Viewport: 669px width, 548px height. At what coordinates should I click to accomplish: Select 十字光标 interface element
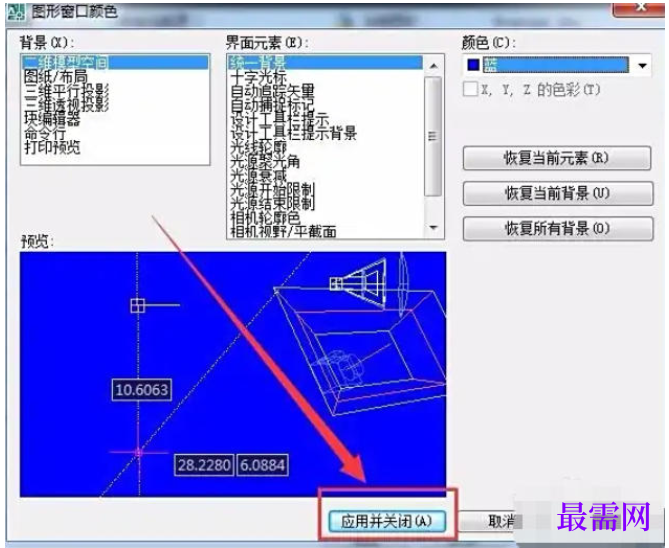point(259,77)
